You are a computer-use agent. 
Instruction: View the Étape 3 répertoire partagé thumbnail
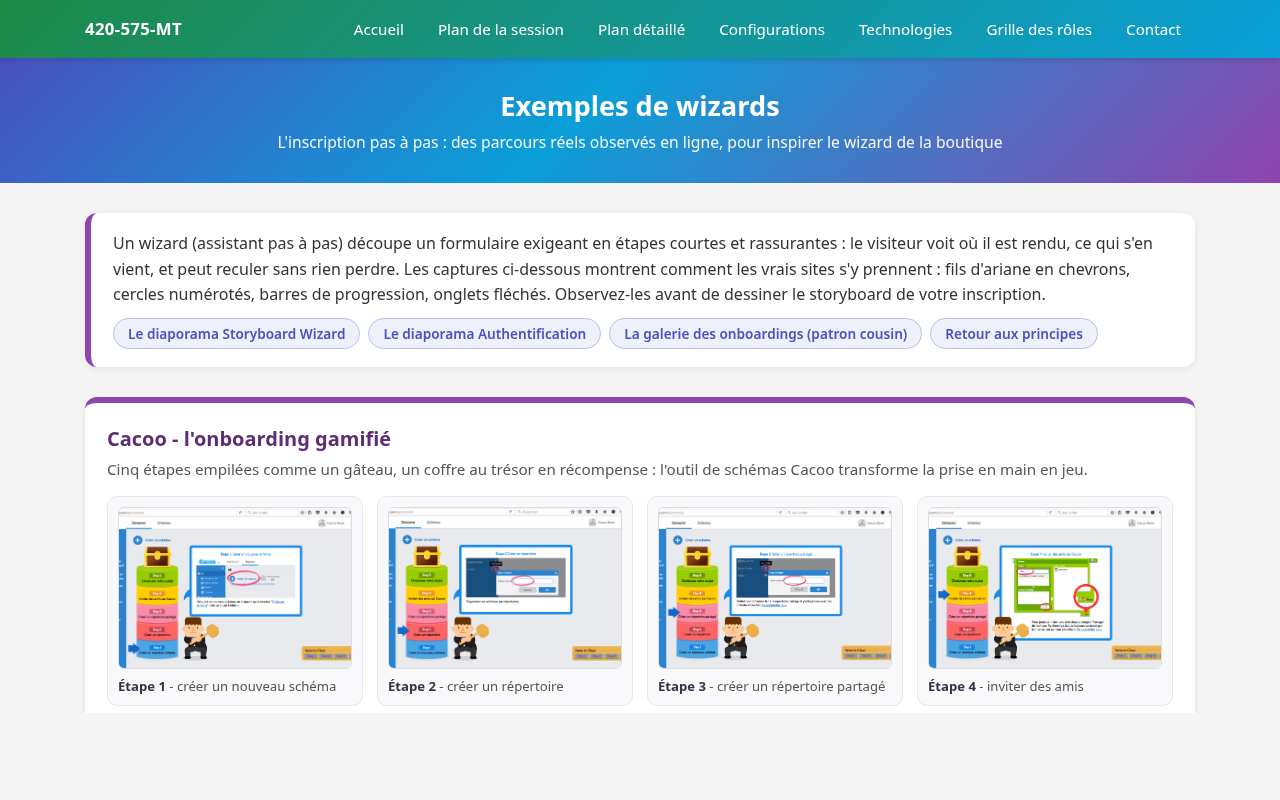[x=775, y=588]
